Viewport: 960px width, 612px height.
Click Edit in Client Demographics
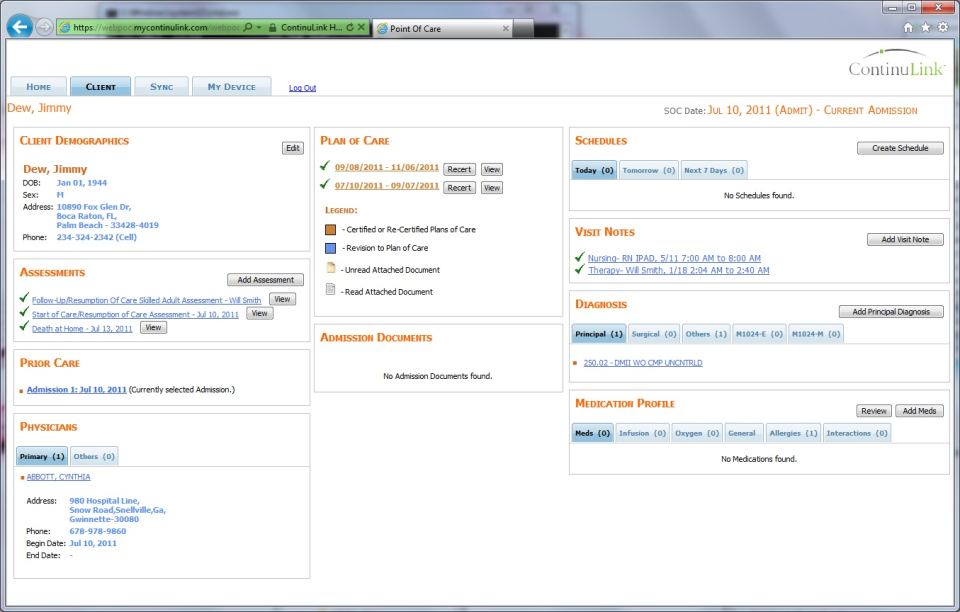(x=293, y=148)
